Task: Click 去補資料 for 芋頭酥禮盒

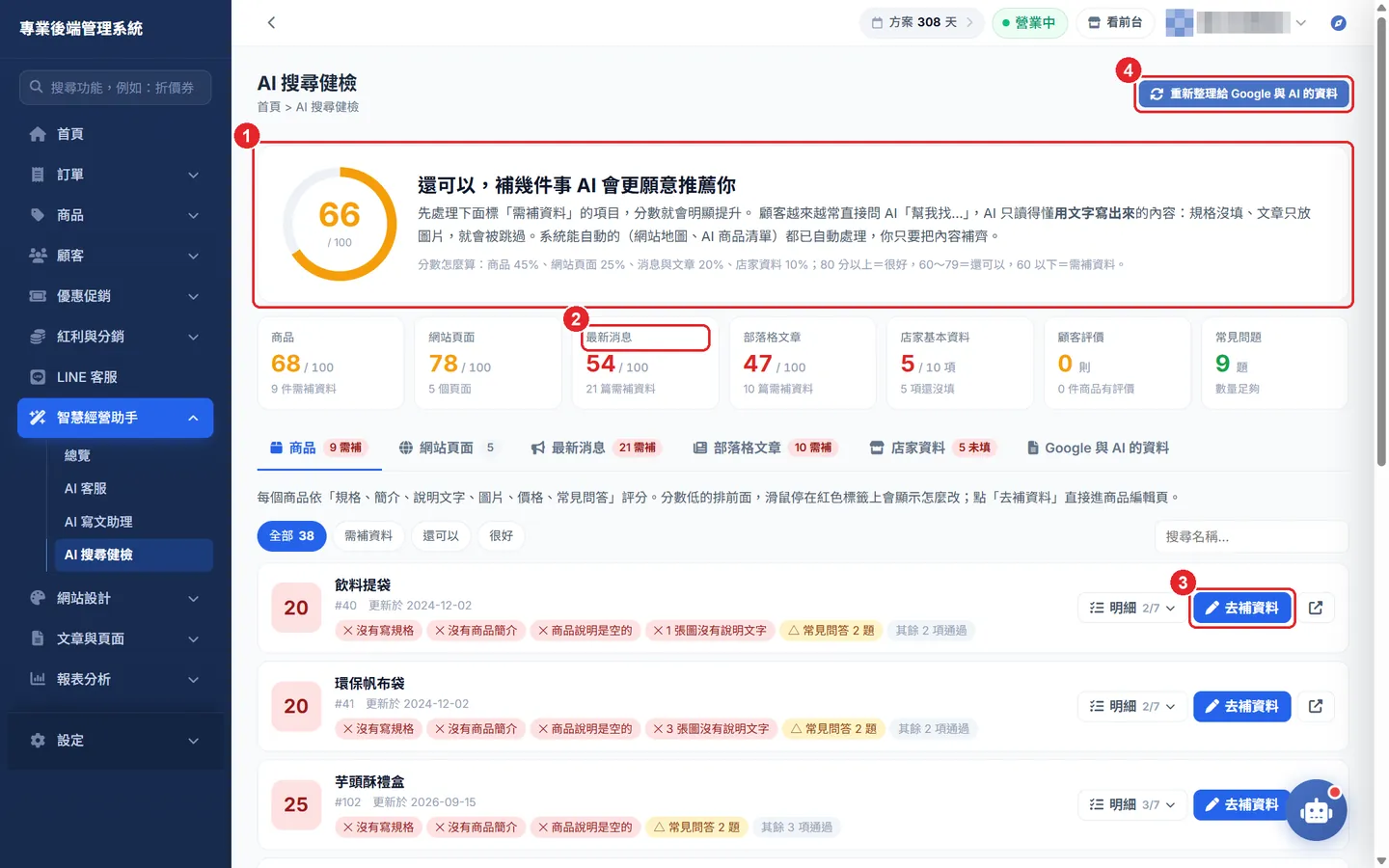Action: 1241,804
